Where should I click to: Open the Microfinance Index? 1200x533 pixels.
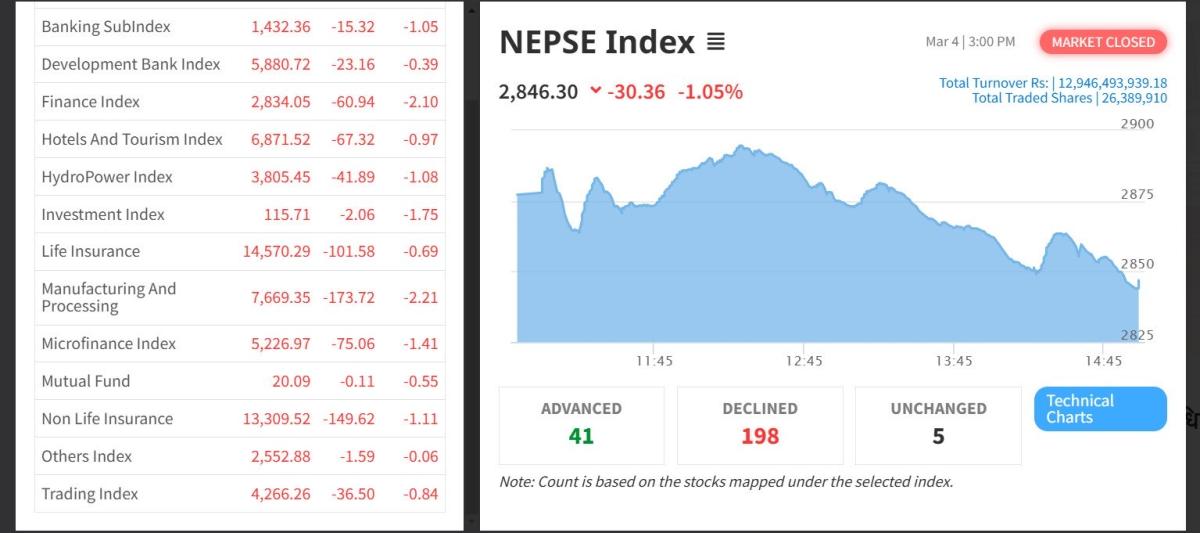coord(108,344)
